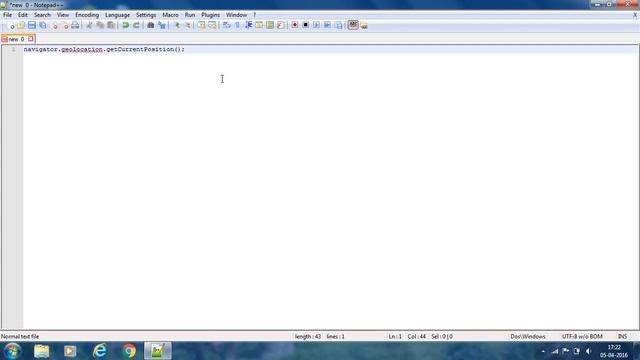Click line number 1 in the margin
The width and height of the screenshot is (640, 360).
(13, 49)
